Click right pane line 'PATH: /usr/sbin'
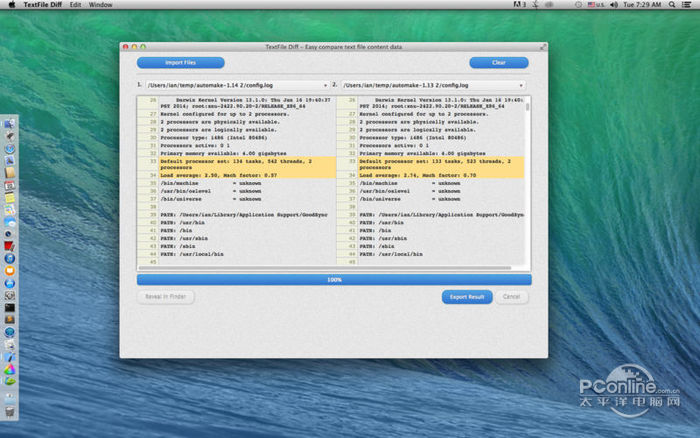 [x=383, y=238]
